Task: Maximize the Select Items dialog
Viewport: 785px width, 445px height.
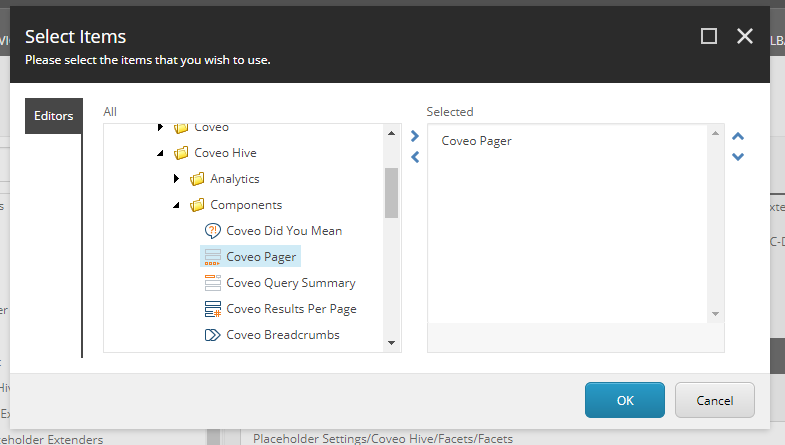Action: (708, 36)
